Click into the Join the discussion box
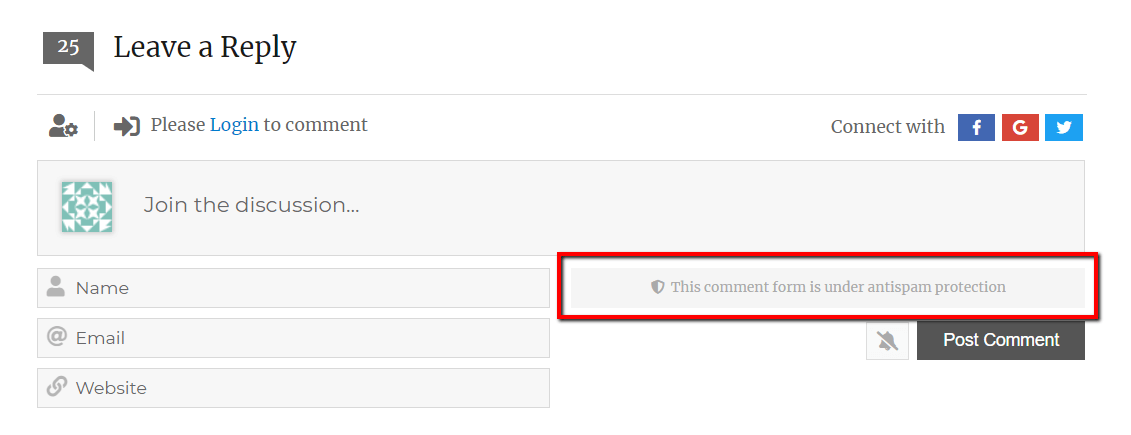This screenshot has width=1131, height=435. coord(600,206)
